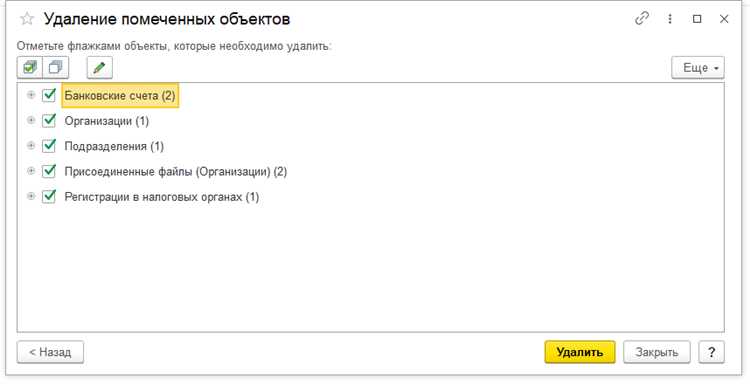Copy link to this form via chain icon
The width and height of the screenshot is (750, 384).
point(642,19)
